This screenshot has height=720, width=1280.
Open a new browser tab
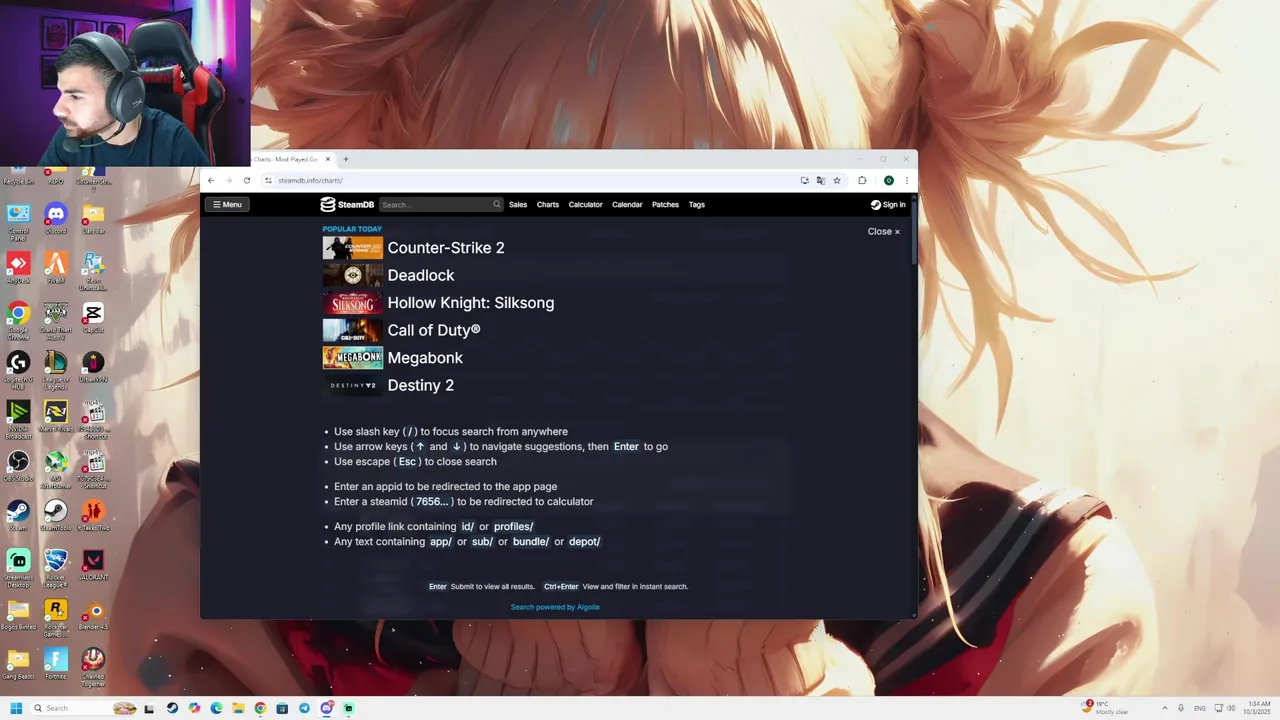[346, 159]
